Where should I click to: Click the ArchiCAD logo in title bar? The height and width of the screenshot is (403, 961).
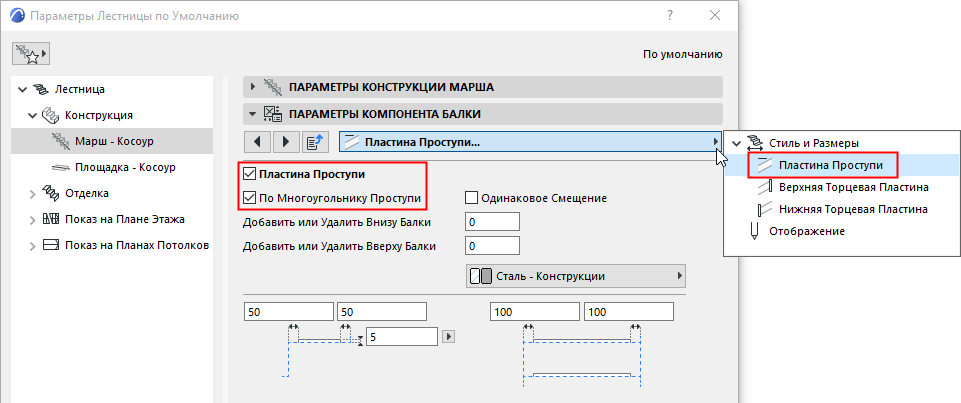(15, 16)
